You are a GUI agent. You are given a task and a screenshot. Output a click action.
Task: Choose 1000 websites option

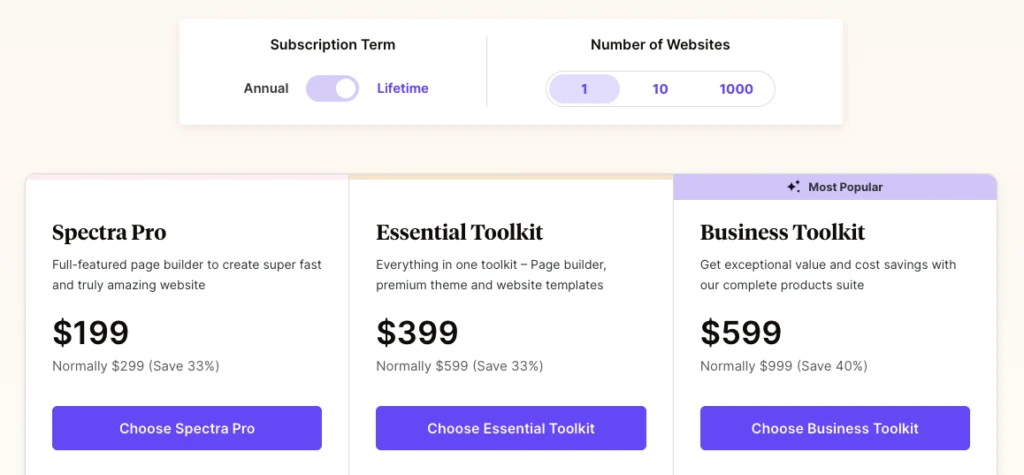(736, 89)
